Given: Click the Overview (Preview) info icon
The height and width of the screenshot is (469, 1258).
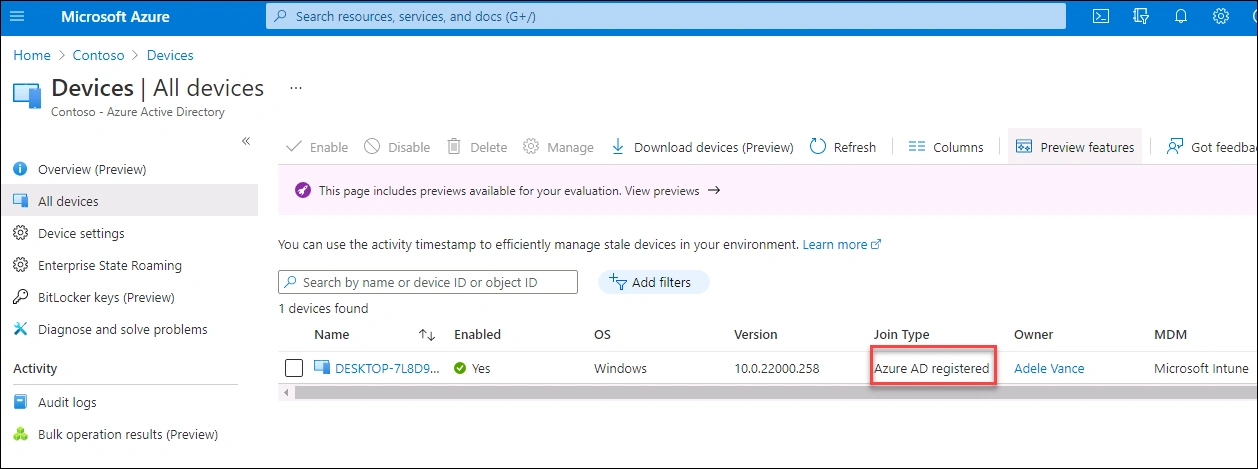Looking at the screenshot, I should pyautogui.click(x=20, y=169).
